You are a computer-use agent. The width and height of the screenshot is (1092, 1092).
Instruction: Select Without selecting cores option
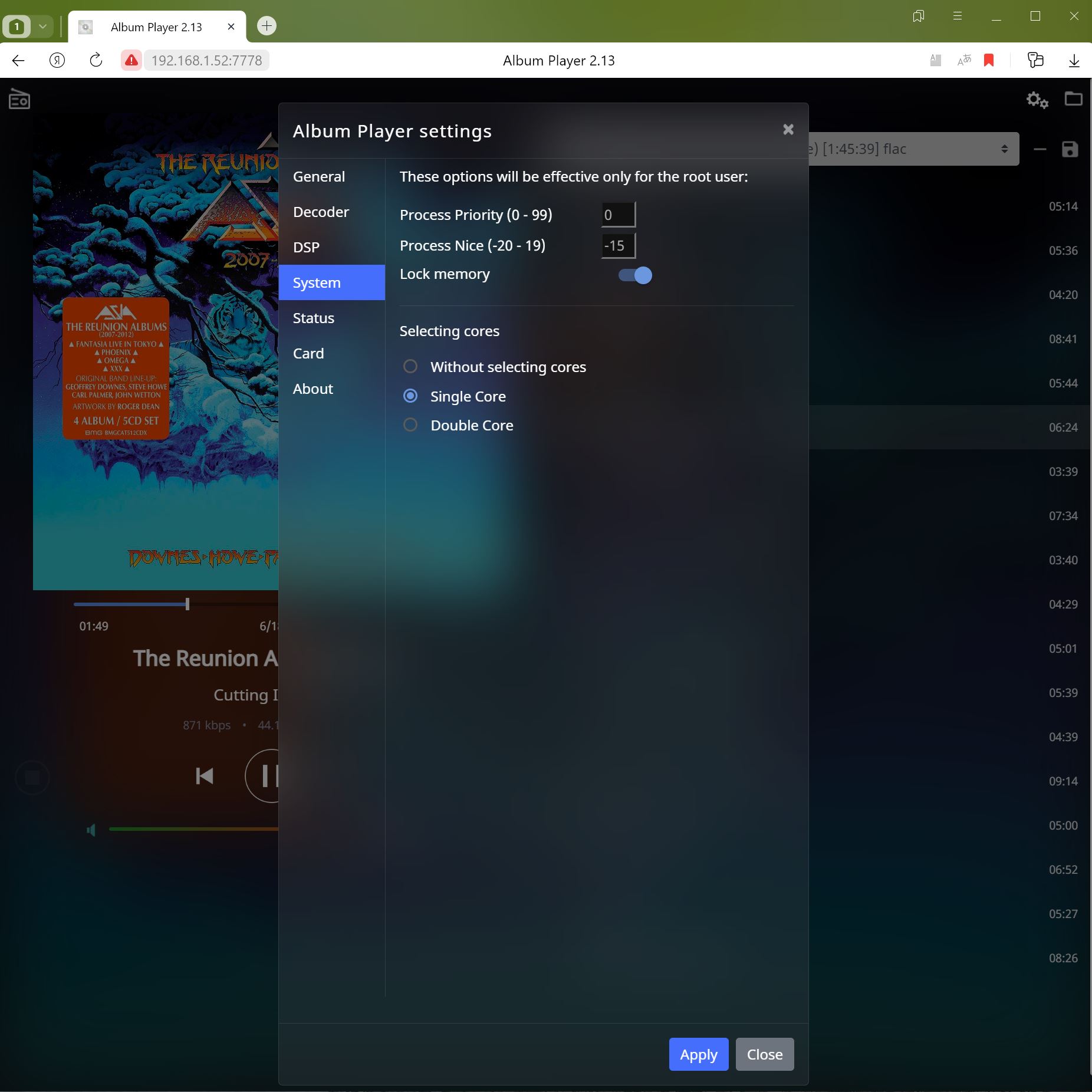[x=410, y=367]
